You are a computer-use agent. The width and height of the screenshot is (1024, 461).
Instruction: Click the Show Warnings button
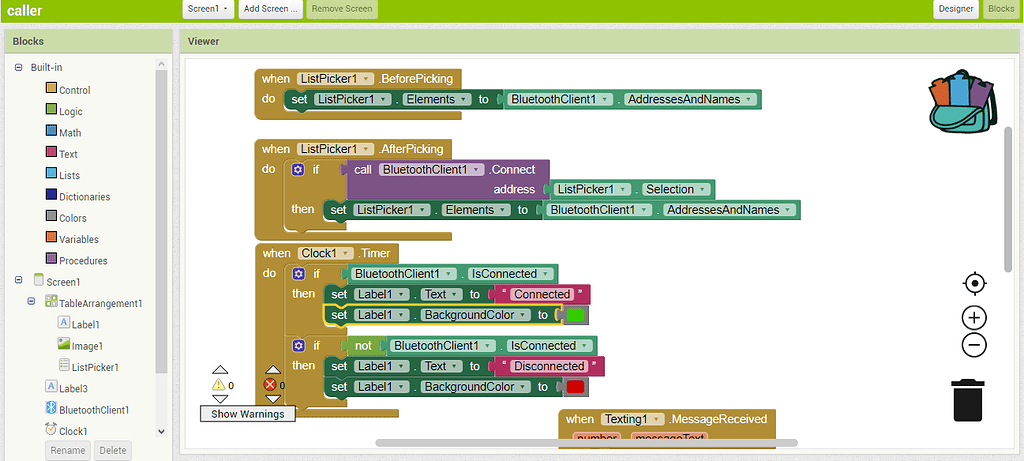coord(247,414)
